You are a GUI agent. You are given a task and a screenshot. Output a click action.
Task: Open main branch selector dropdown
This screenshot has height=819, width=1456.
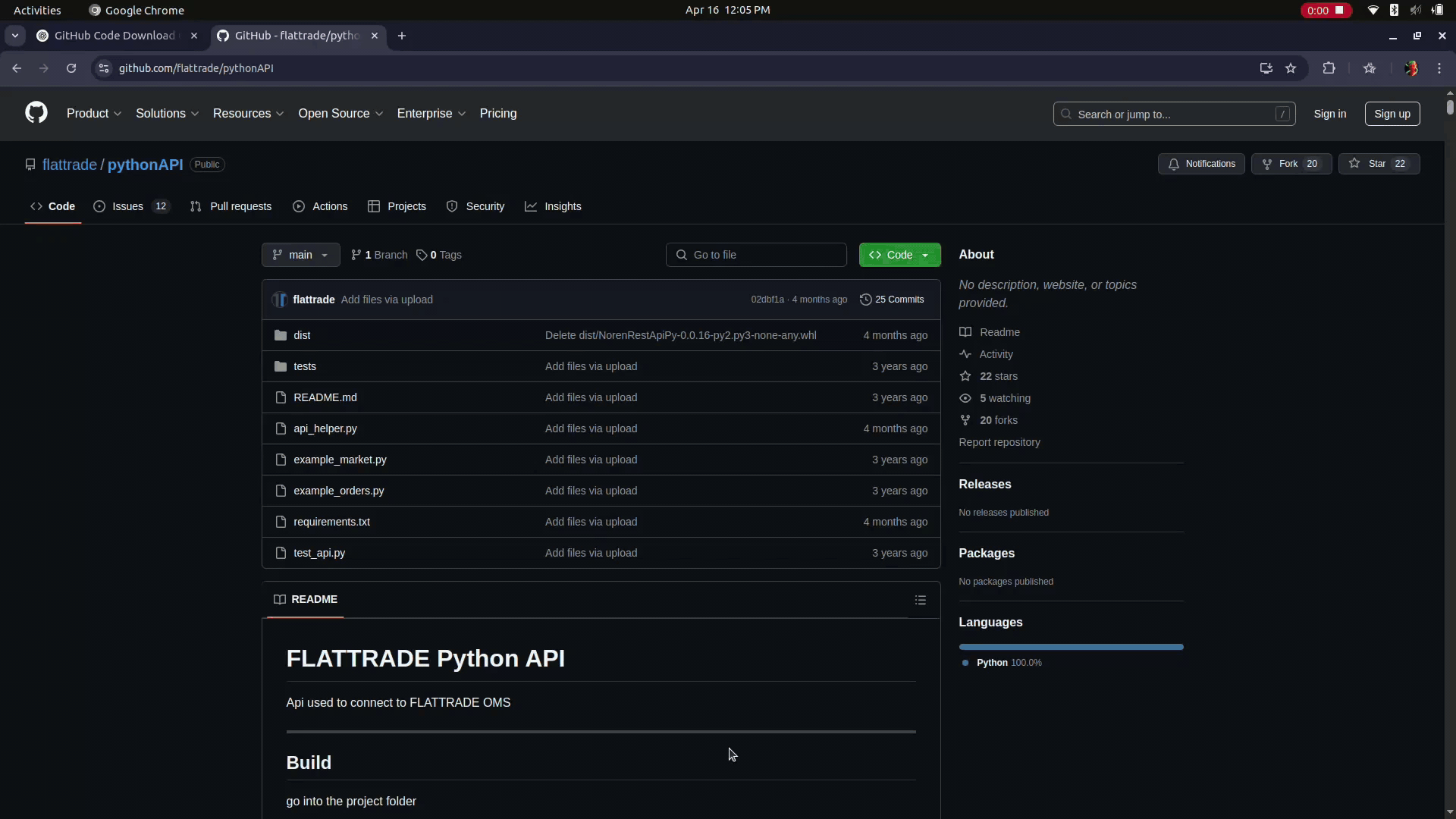click(300, 255)
